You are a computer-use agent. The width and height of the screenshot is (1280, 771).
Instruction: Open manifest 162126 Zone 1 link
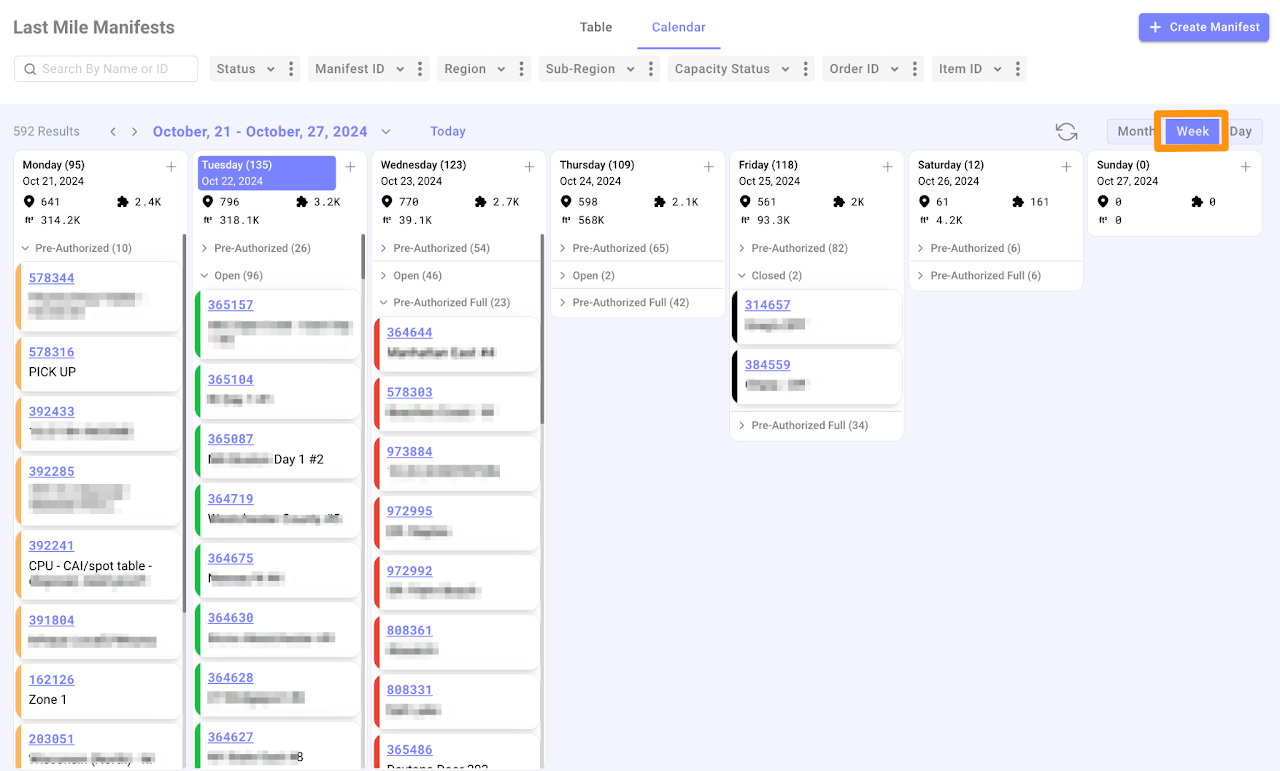click(51, 679)
